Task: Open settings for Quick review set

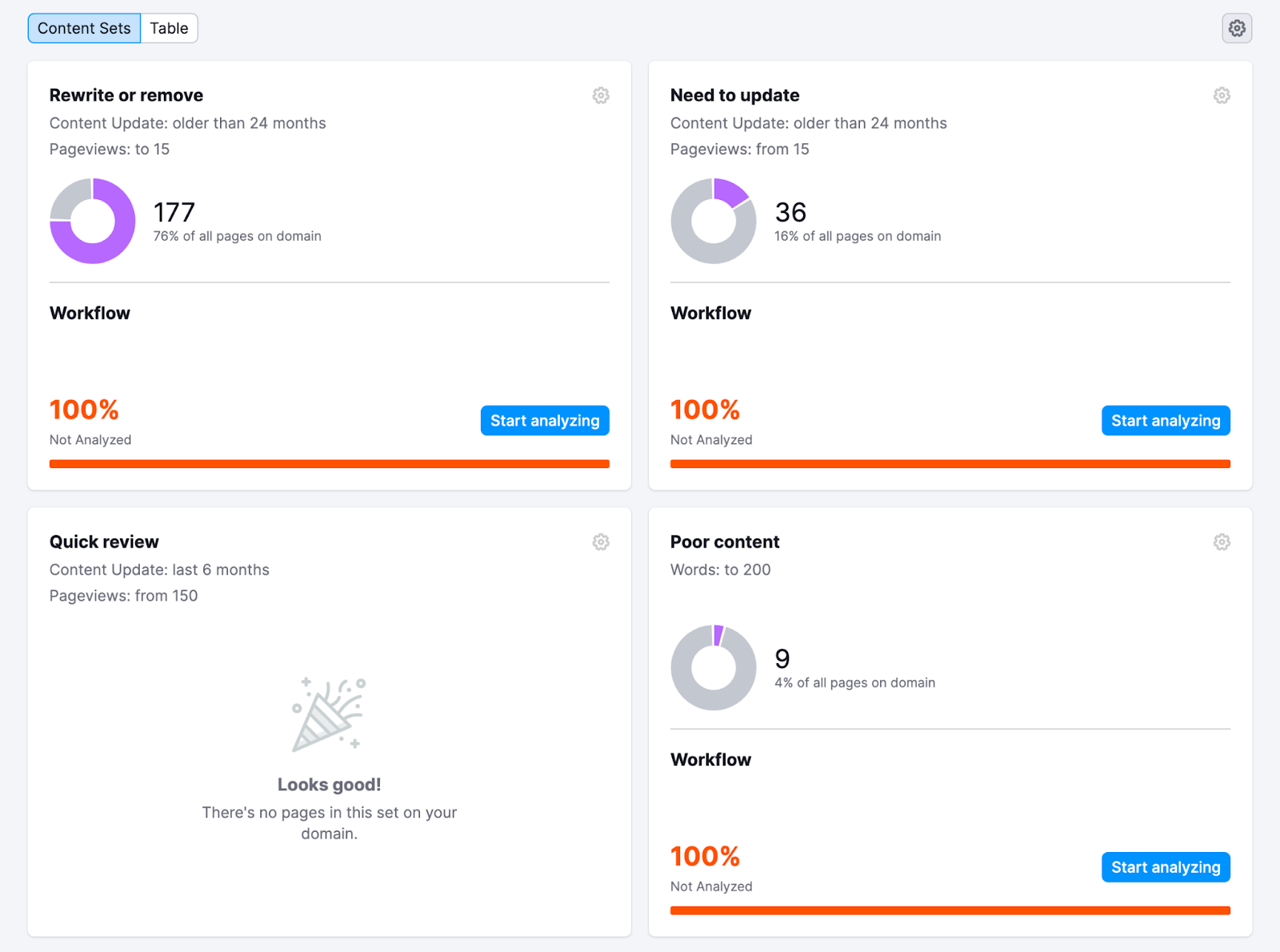Action: 601,542
